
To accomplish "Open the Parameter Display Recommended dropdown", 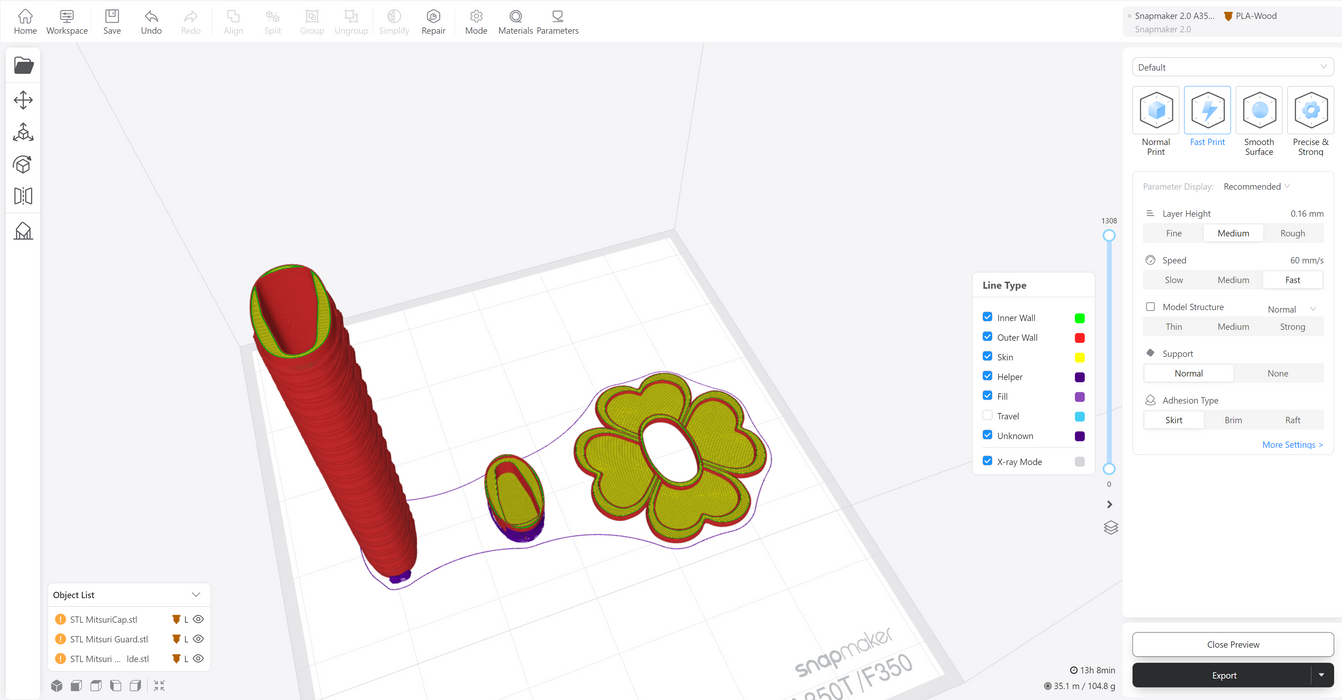I will (1257, 187).
